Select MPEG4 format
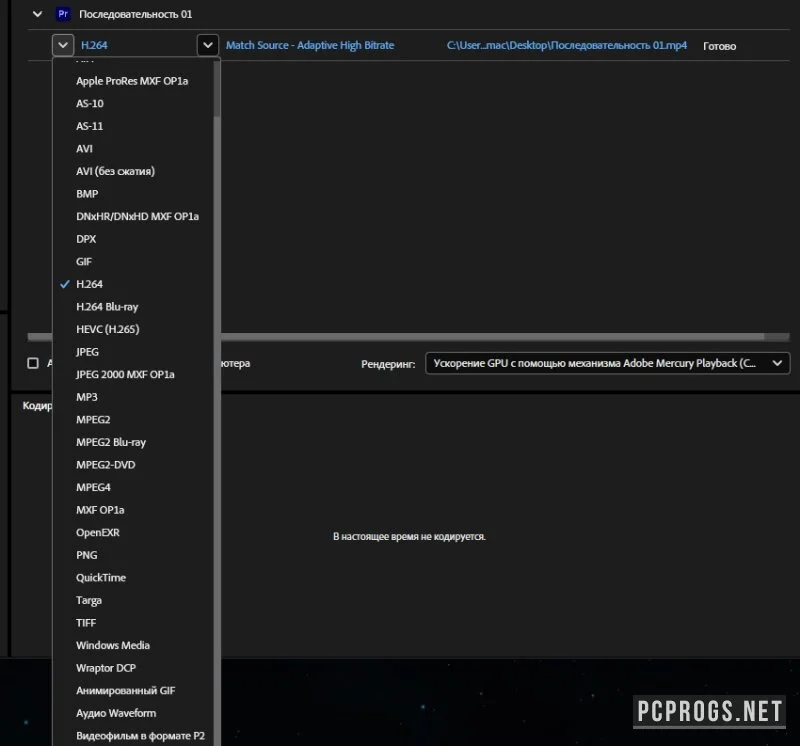The image size is (800, 746). pyautogui.click(x=93, y=487)
